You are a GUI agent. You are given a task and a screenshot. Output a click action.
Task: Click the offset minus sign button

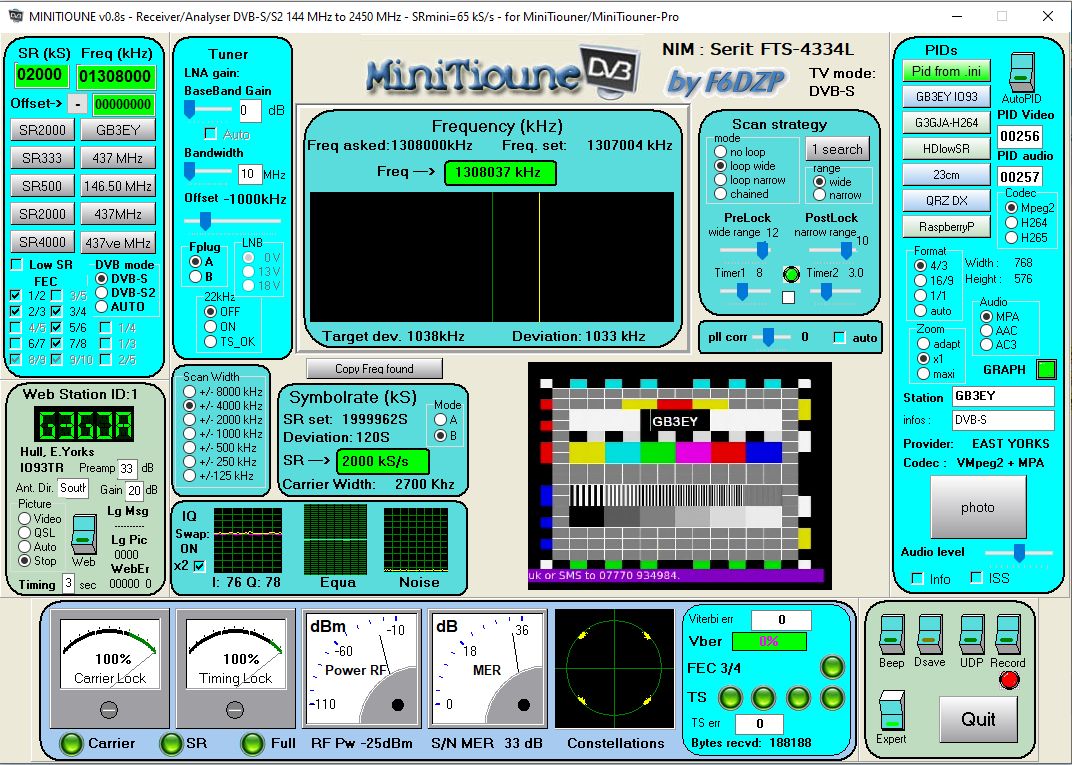coord(77,104)
